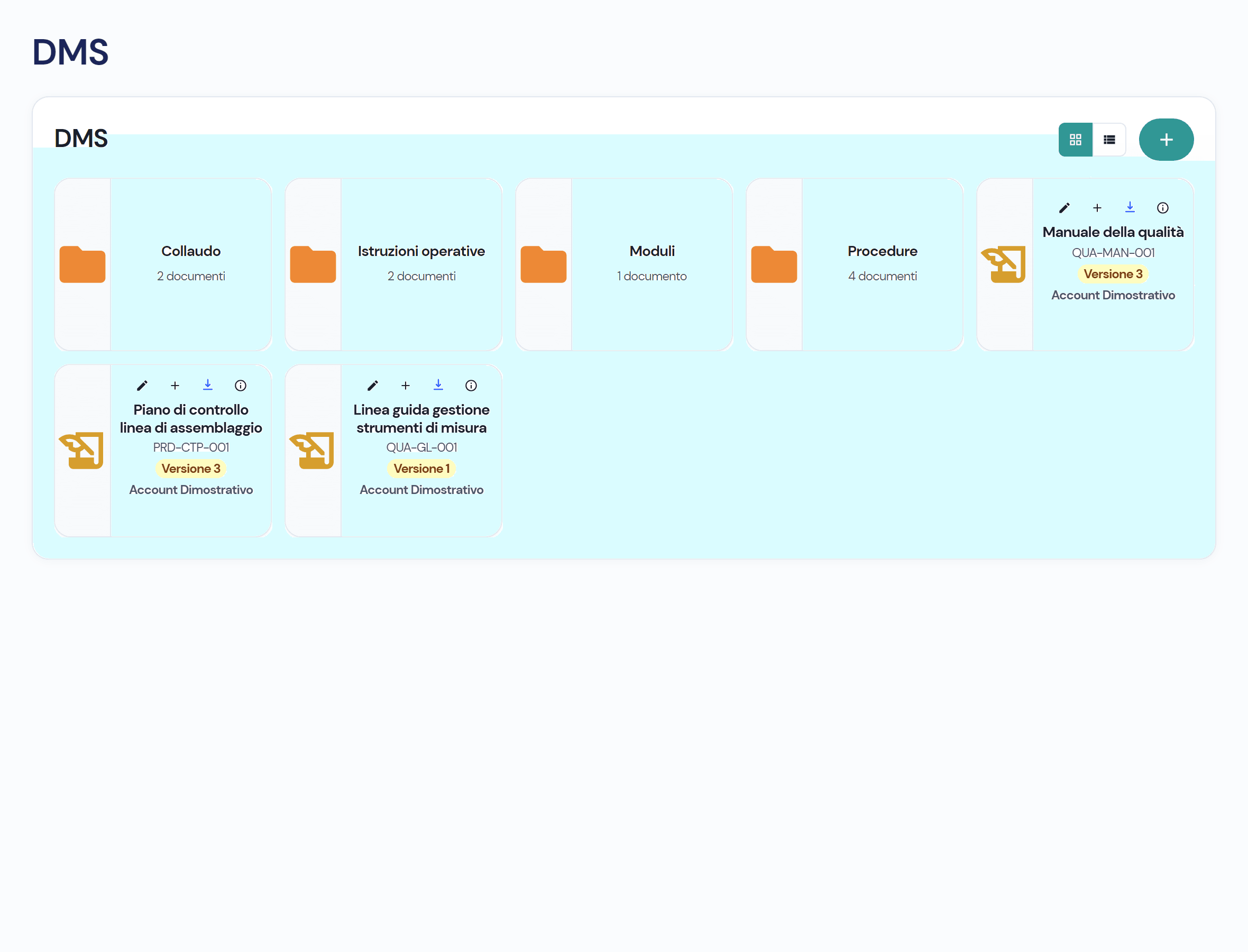Open Manuale della qualità title
Screen dimensions: 1248x952
[1113, 232]
